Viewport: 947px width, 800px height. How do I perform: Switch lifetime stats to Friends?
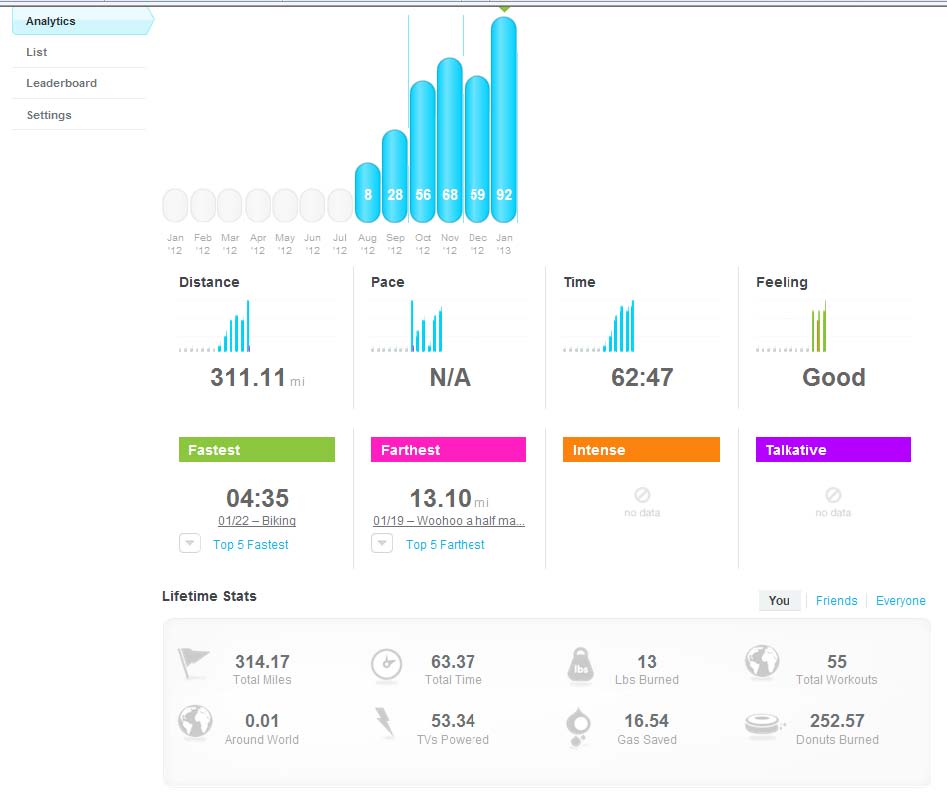tap(836, 601)
